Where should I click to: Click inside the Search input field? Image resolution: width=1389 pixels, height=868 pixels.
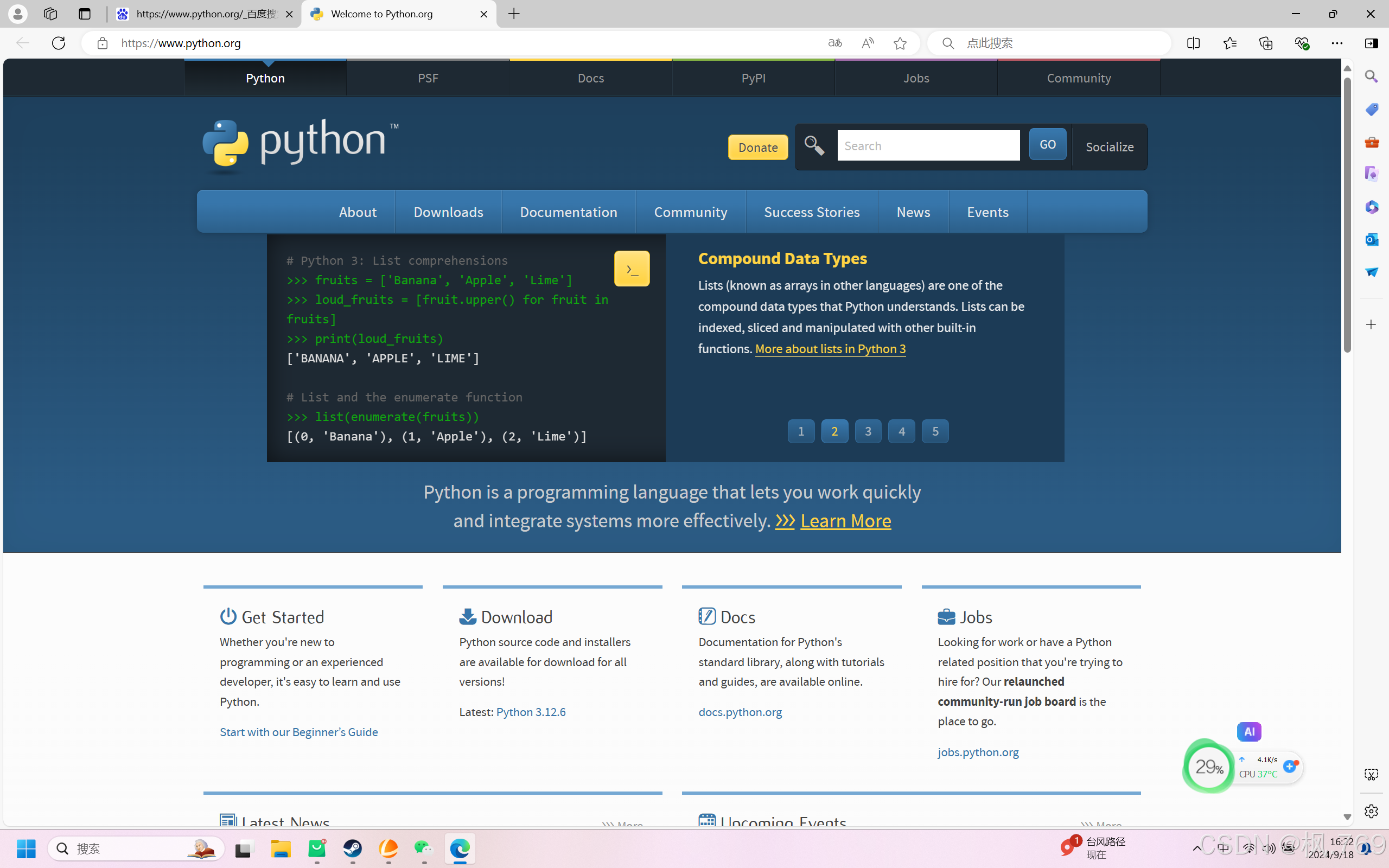click(x=928, y=145)
